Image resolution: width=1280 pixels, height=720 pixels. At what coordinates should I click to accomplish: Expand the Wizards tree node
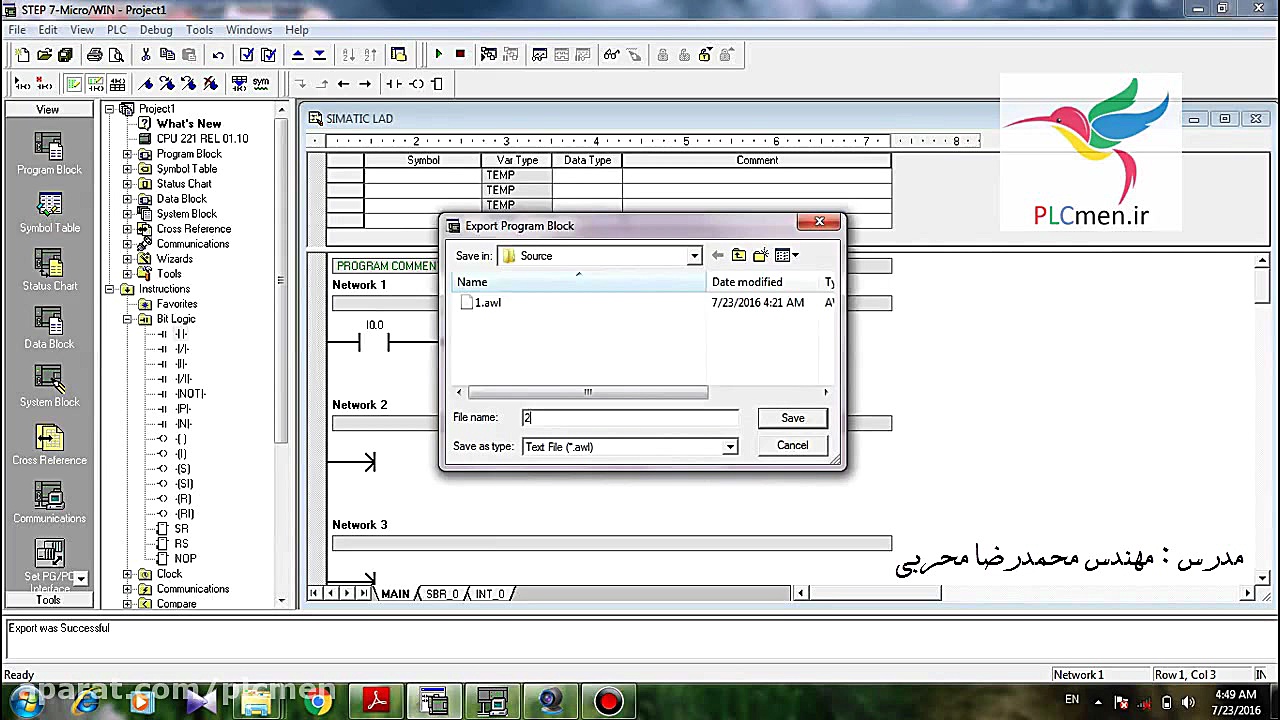pos(127,259)
